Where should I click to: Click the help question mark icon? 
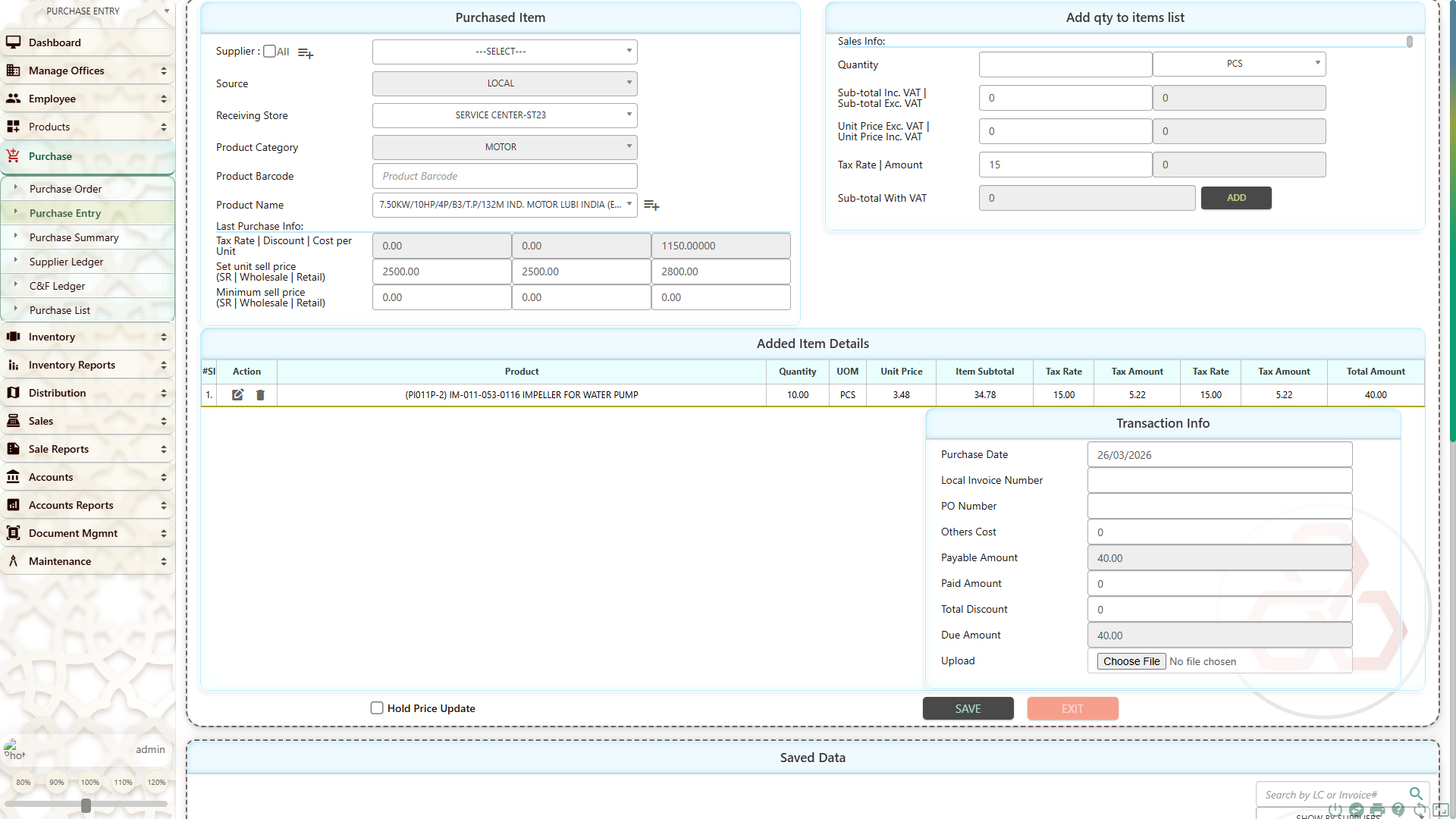pyautogui.click(x=1398, y=810)
